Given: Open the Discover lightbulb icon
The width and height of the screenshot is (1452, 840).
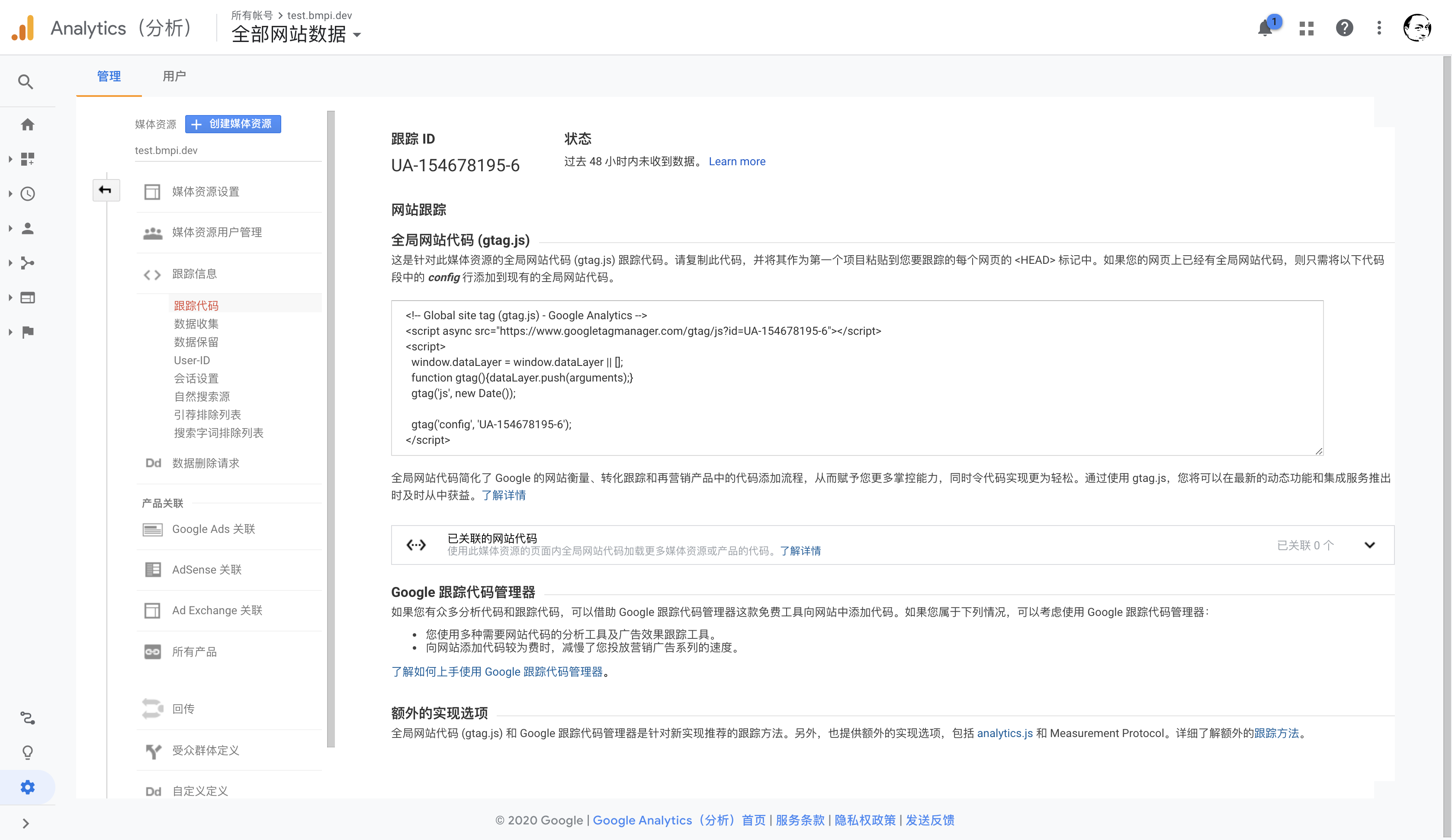Looking at the screenshot, I should [27, 753].
